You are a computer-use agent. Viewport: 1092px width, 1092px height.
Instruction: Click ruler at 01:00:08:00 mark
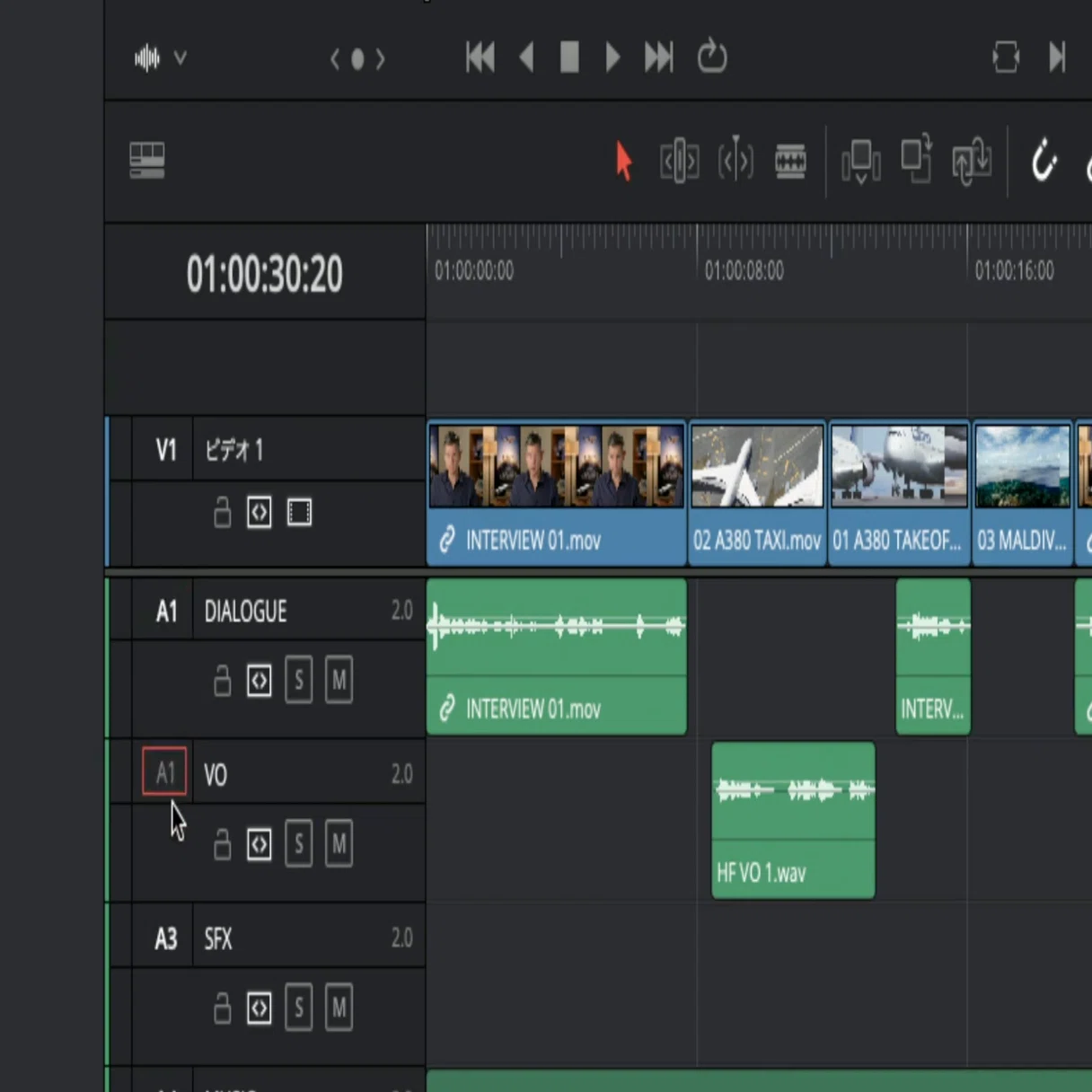[x=744, y=270]
